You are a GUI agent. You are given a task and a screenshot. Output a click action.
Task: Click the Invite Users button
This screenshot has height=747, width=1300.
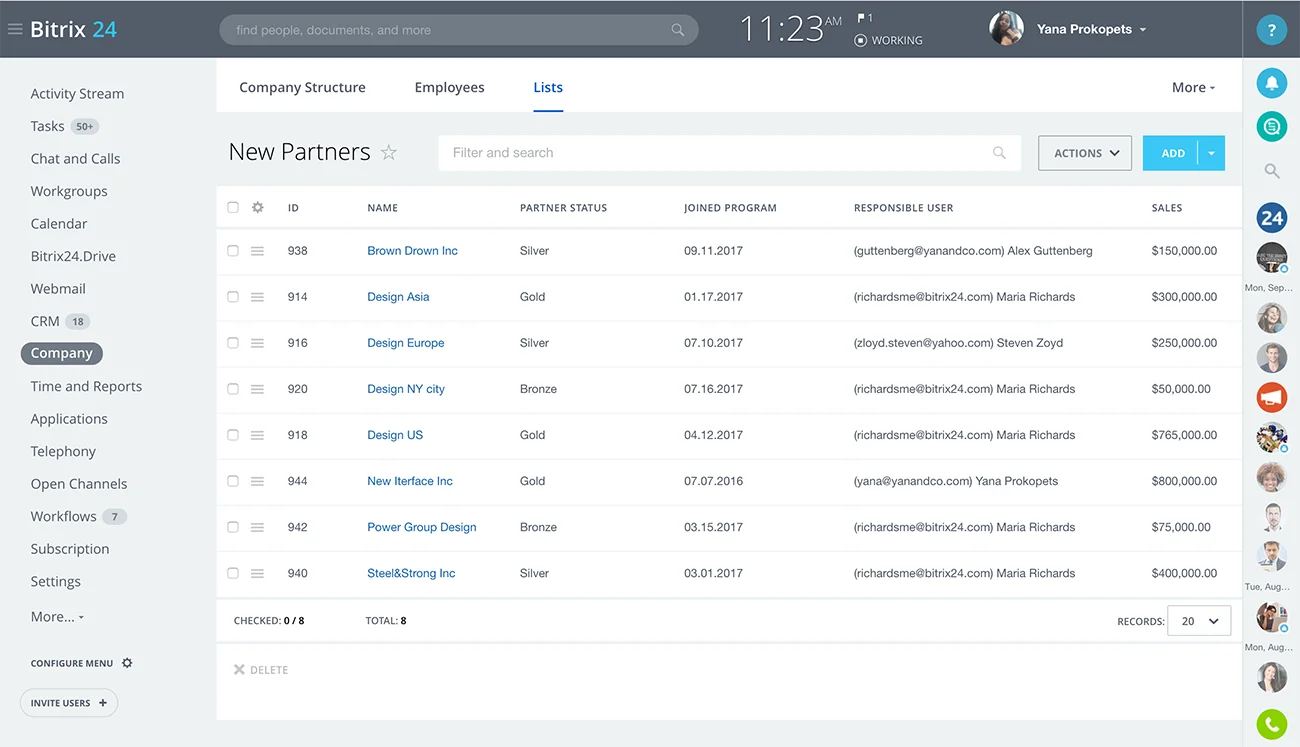[x=69, y=703]
